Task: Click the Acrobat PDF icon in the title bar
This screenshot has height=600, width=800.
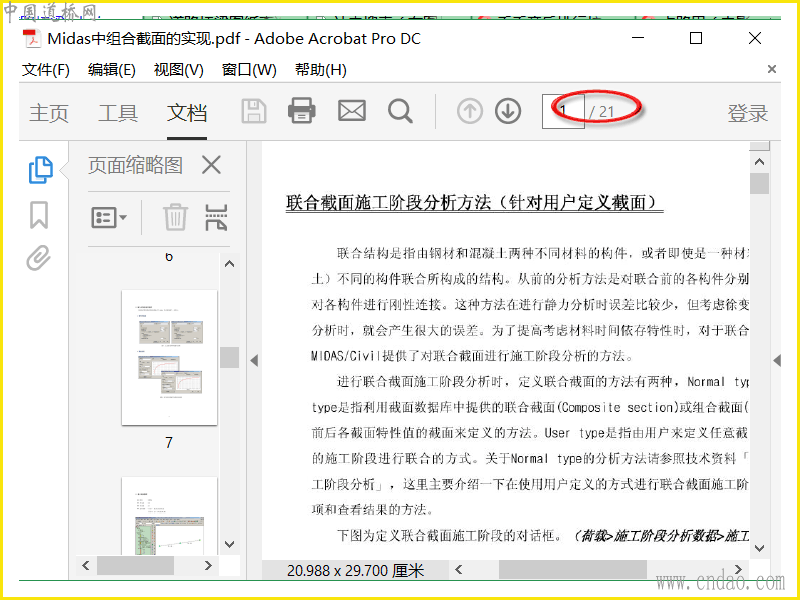Action: pos(32,39)
